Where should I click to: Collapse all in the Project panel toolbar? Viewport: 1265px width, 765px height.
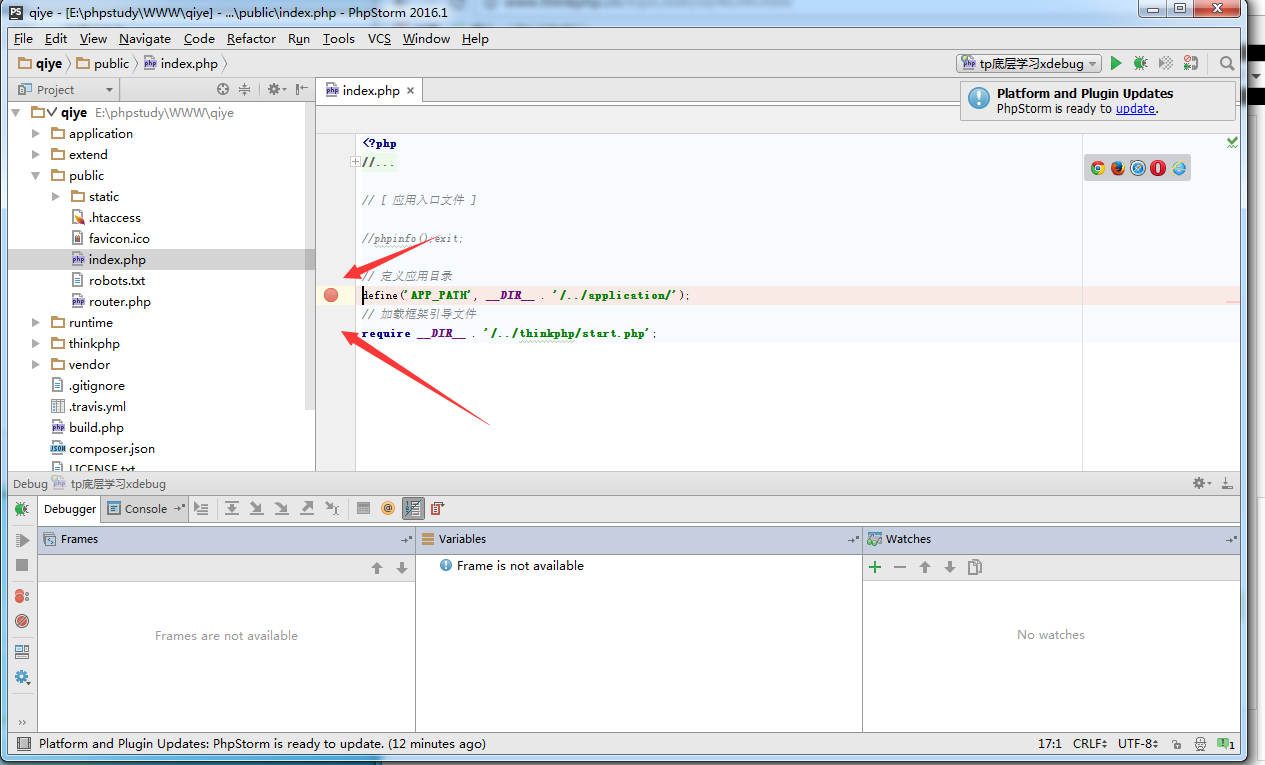244,89
